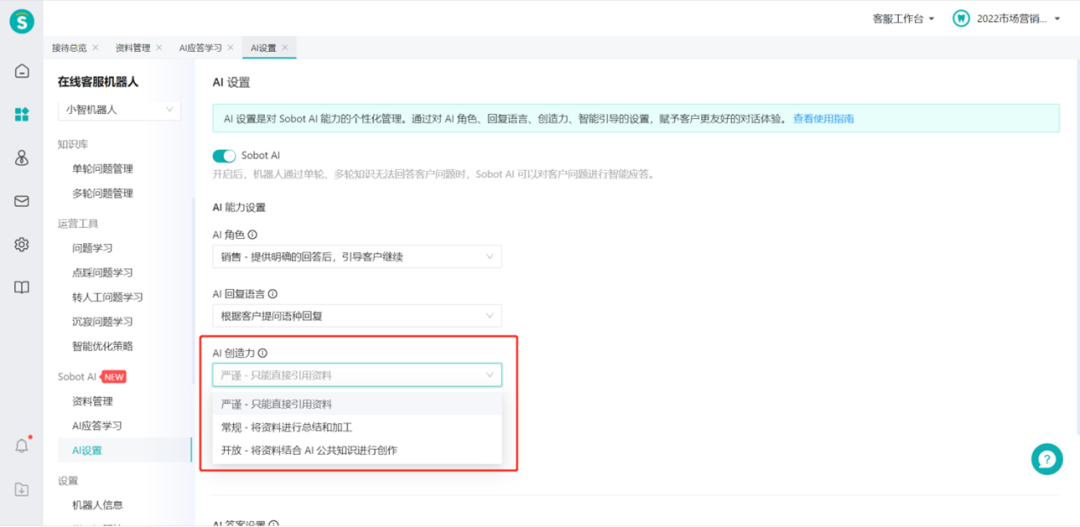The image size is (1080, 527).
Task: Close the 接待总览 tab
Action: tap(95, 48)
